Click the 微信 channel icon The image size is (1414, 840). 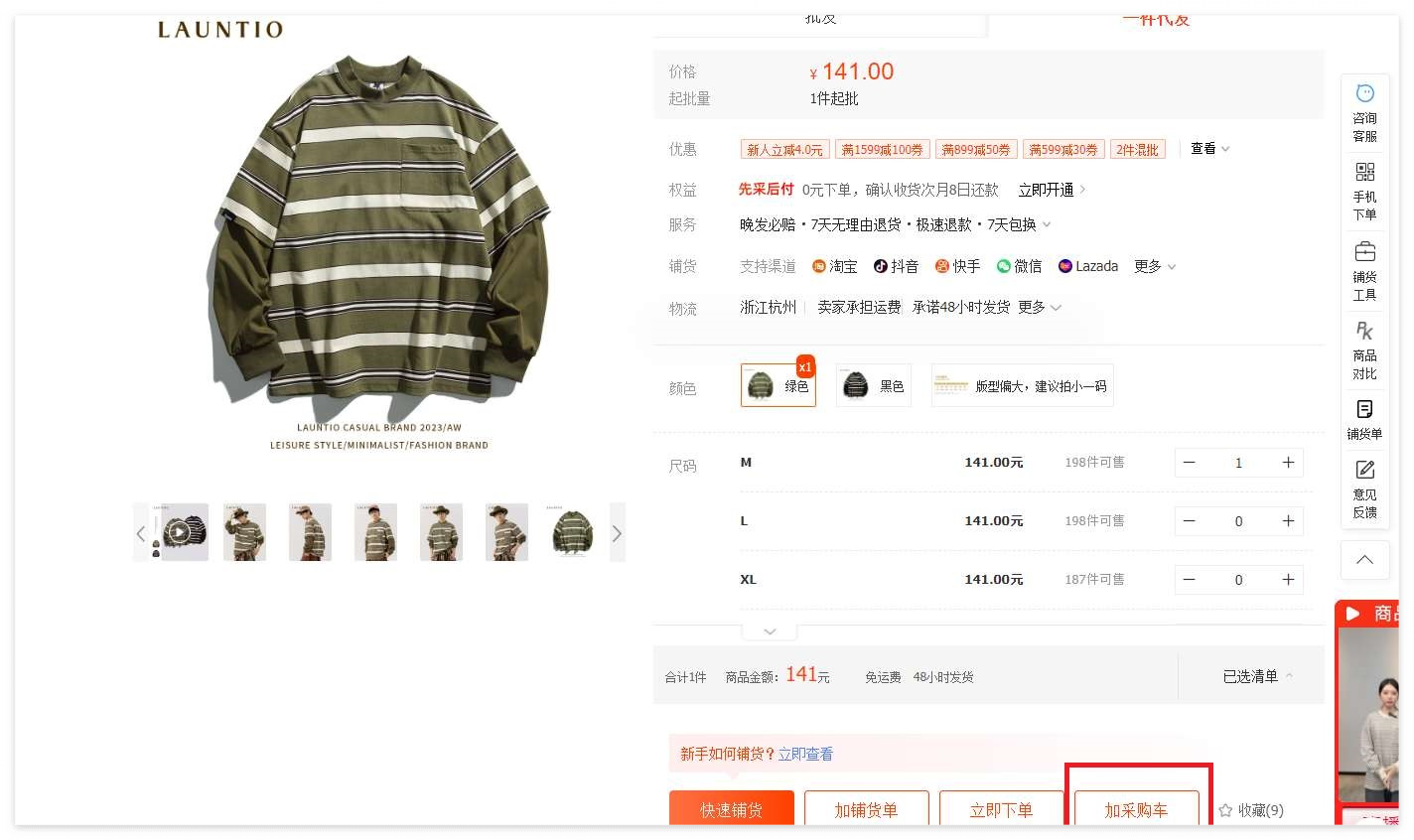pyautogui.click(x=1004, y=266)
